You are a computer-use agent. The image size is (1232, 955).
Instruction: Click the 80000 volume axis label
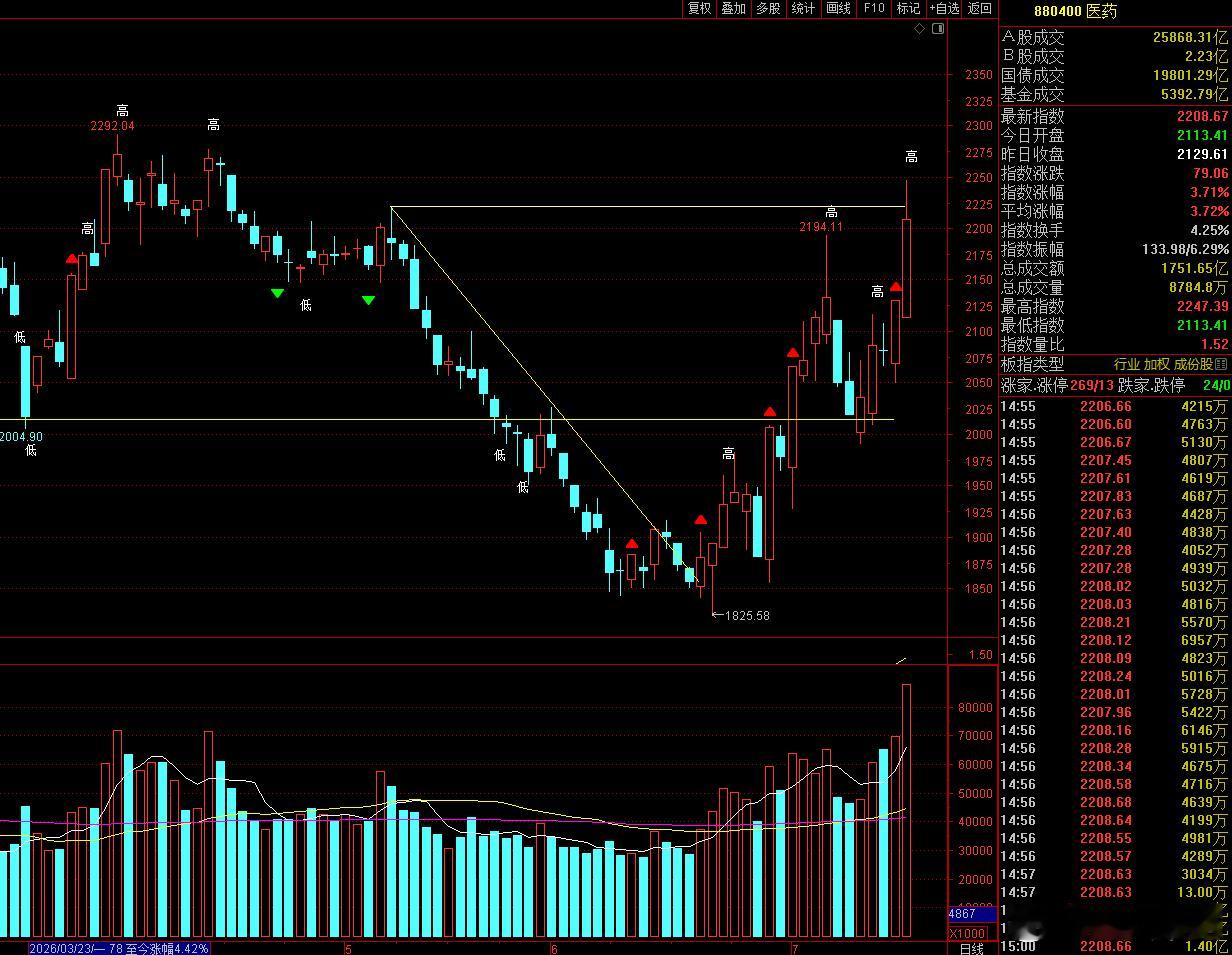click(976, 707)
